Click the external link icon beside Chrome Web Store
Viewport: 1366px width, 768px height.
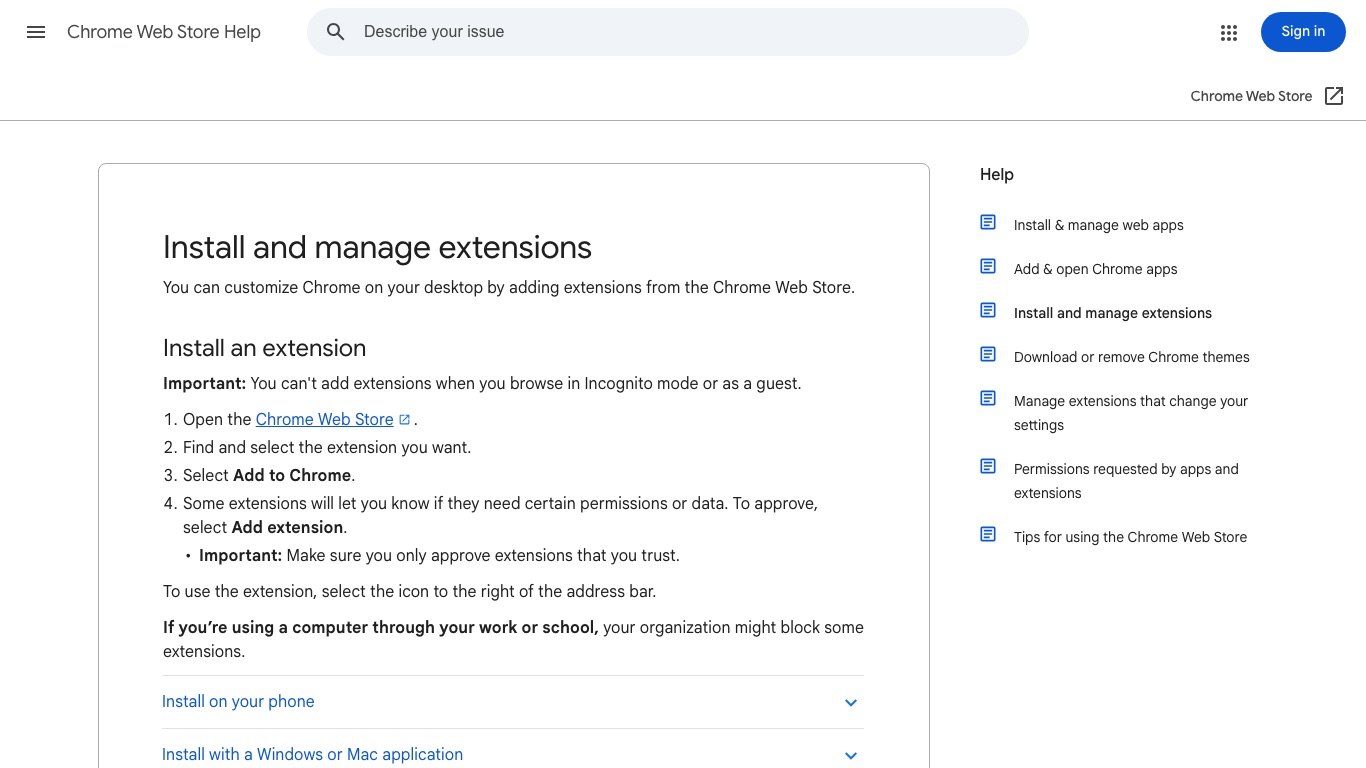click(x=1334, y=96)
